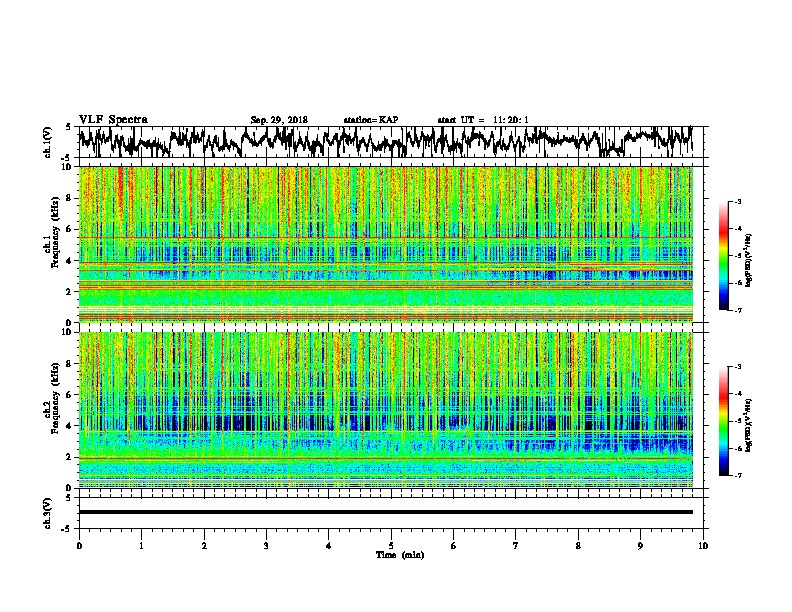Click the lower colorbar log(PSD) units label
Screen dimensions: 792x612
click(748, 426)
